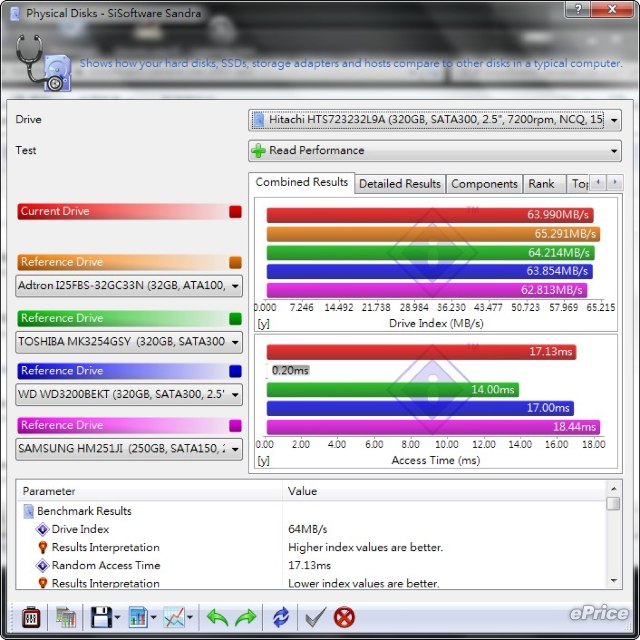The image size is (640, 640).
Task: Open the options mixer icon in bottom toolbar
Action: tap(30, 617)
